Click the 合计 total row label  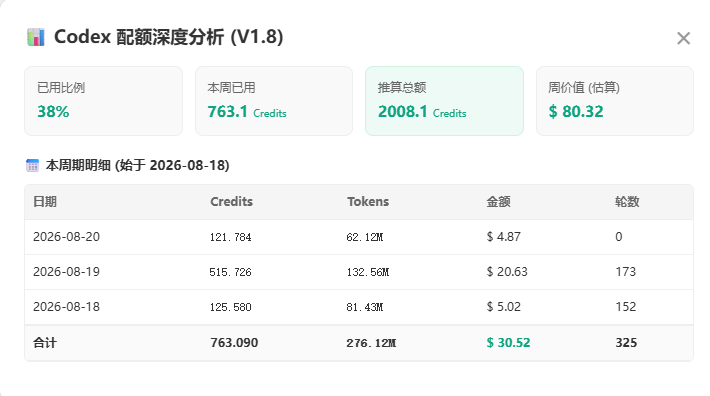coord(45,343)
